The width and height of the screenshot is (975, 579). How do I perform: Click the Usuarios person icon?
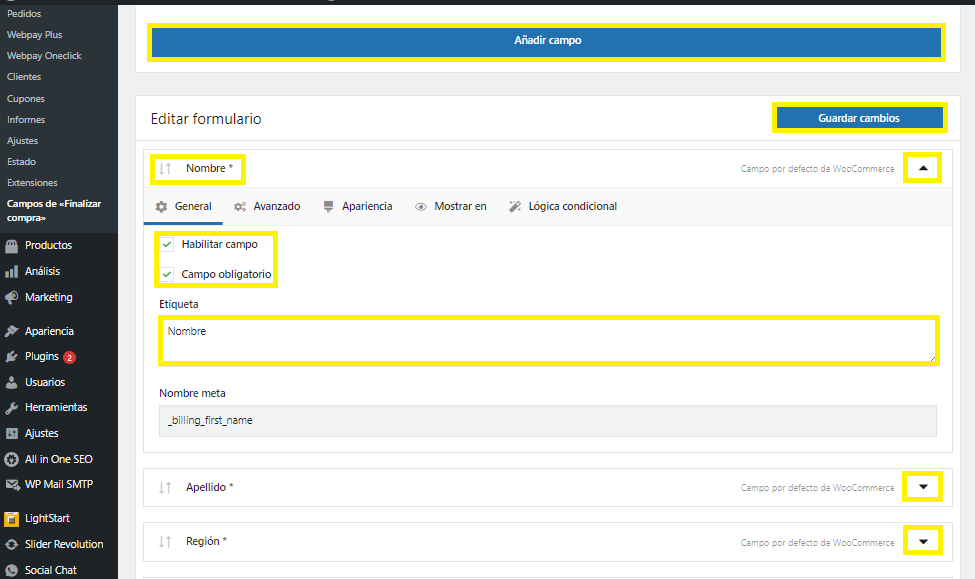pos(12,383)
